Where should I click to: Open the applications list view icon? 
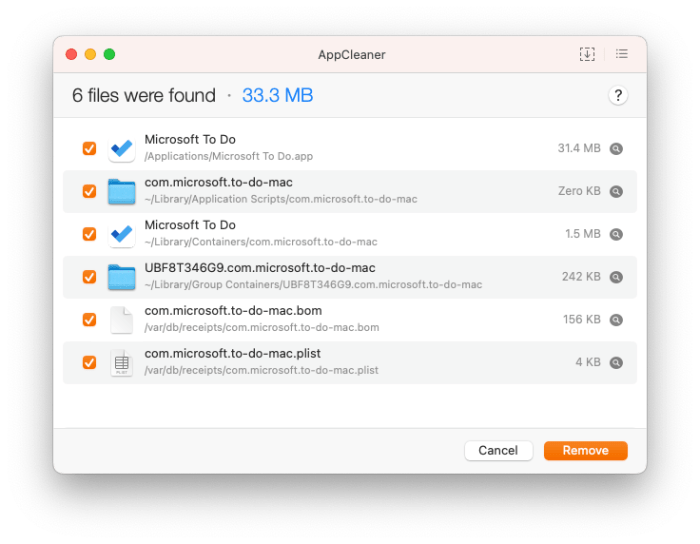[622, 54]
